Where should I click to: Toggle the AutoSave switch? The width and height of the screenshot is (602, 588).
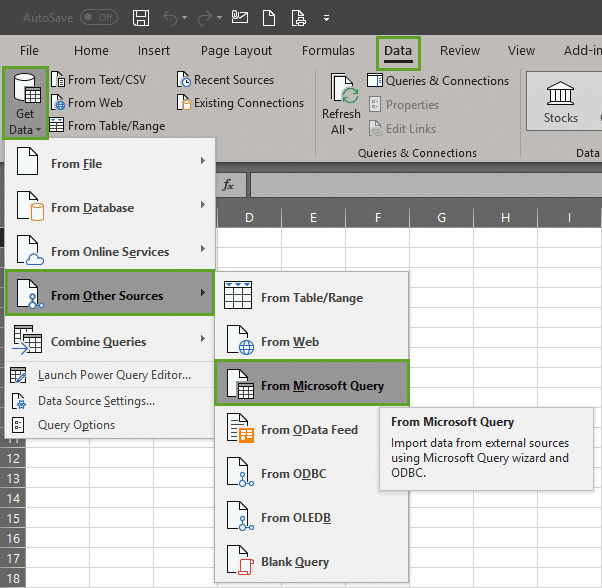click(x=99, y=18)
